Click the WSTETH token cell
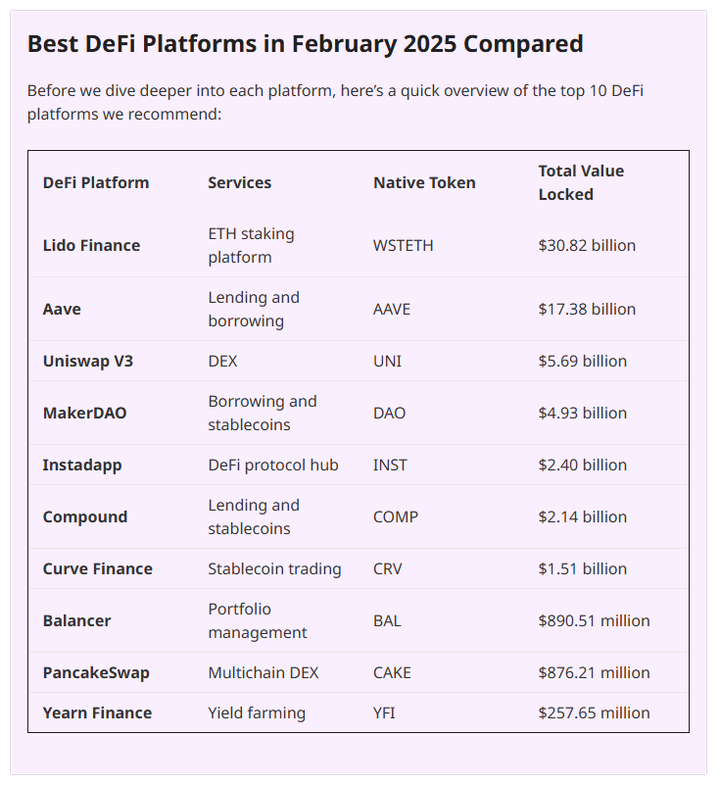720x785 pixels. 403,245
